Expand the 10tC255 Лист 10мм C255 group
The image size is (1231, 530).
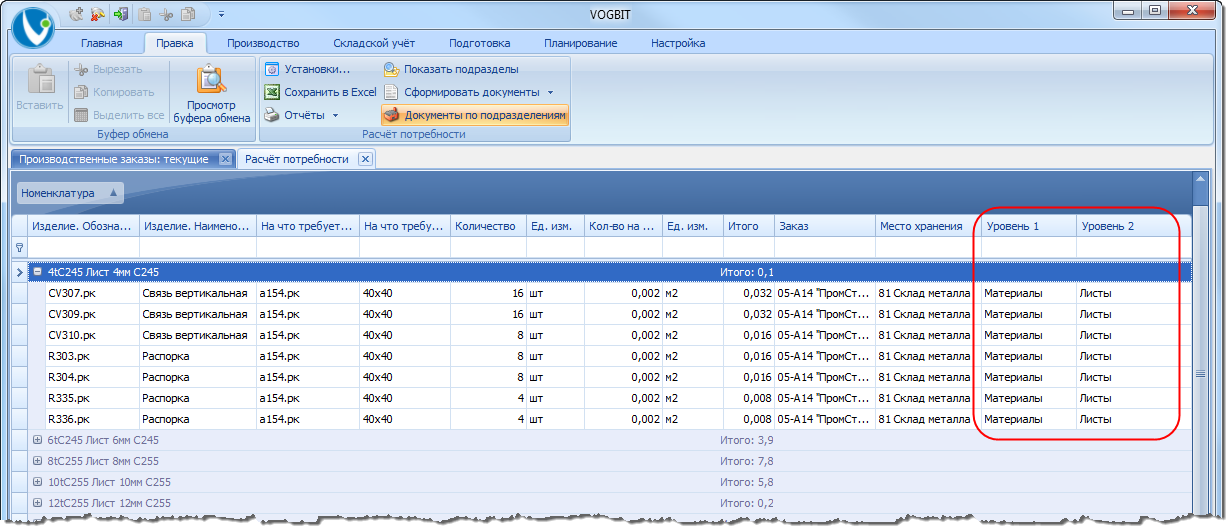click(x=37, y=482)
